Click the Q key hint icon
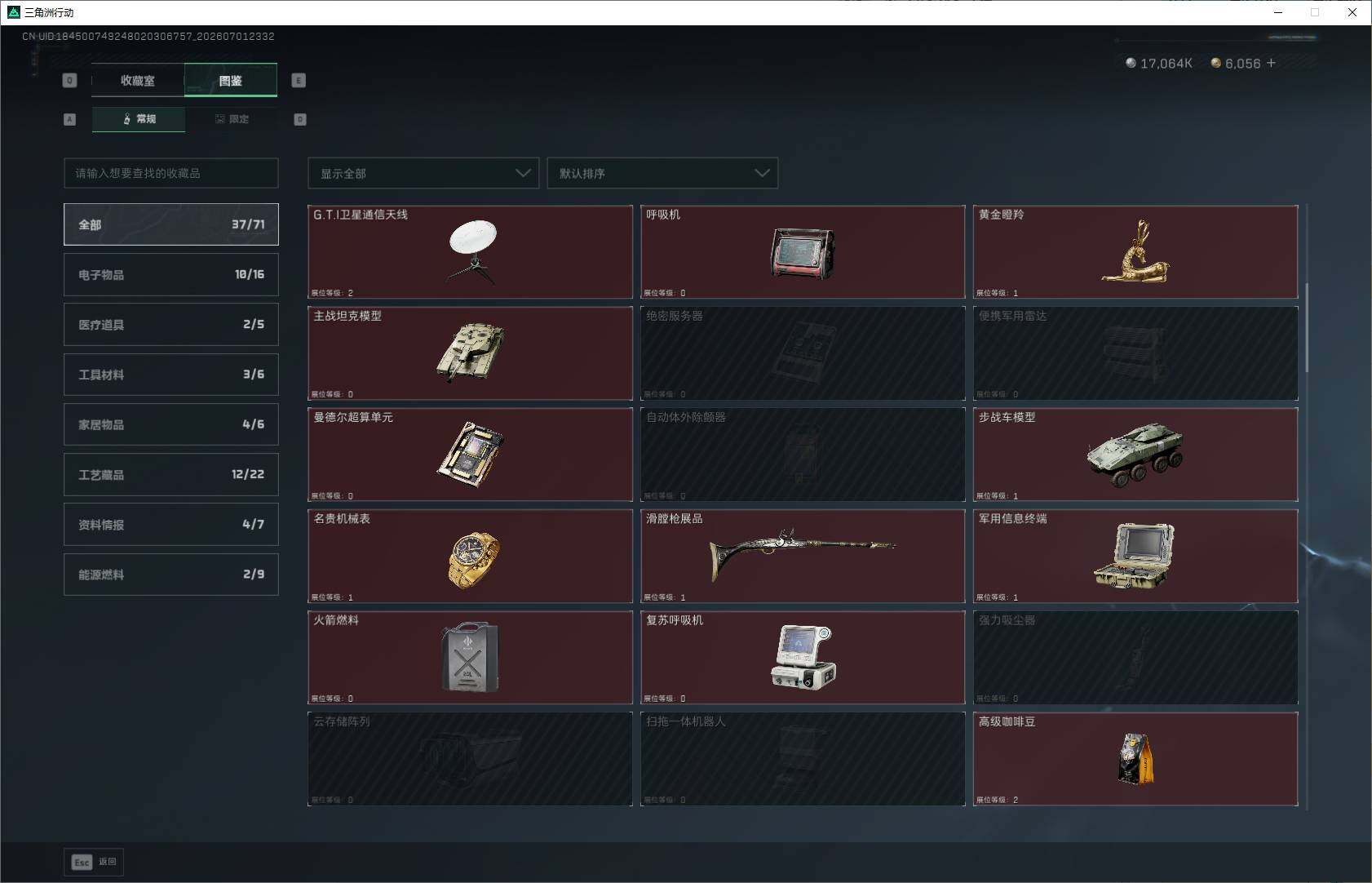Screen dimensions: 1372x883 (x=69, y=80)
